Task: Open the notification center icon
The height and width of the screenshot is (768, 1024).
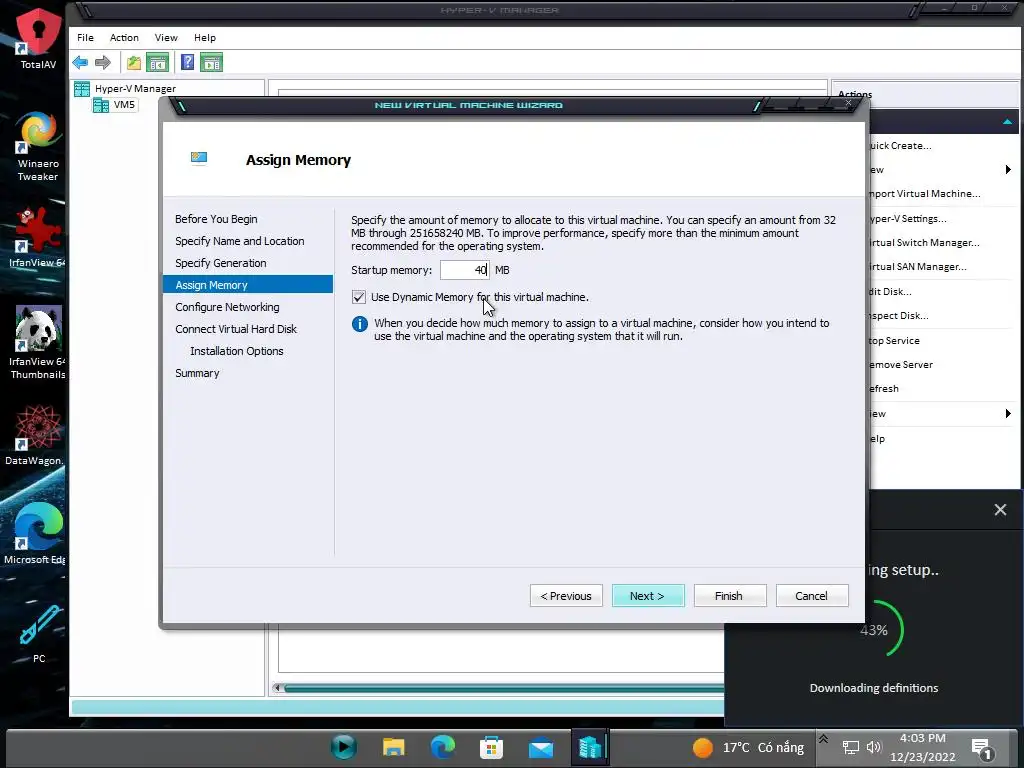Action: point(982,748)
